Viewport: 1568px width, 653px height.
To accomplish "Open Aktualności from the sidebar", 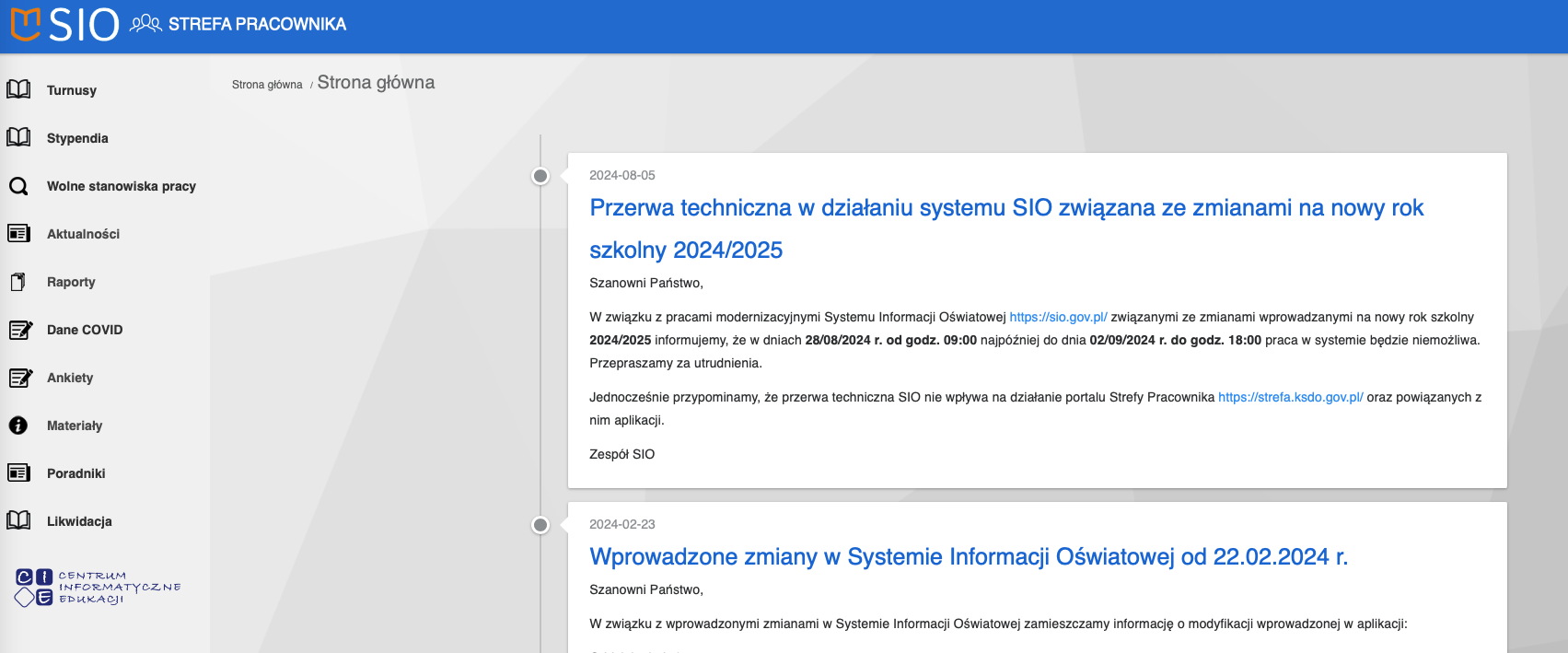I will coord(84,234).
